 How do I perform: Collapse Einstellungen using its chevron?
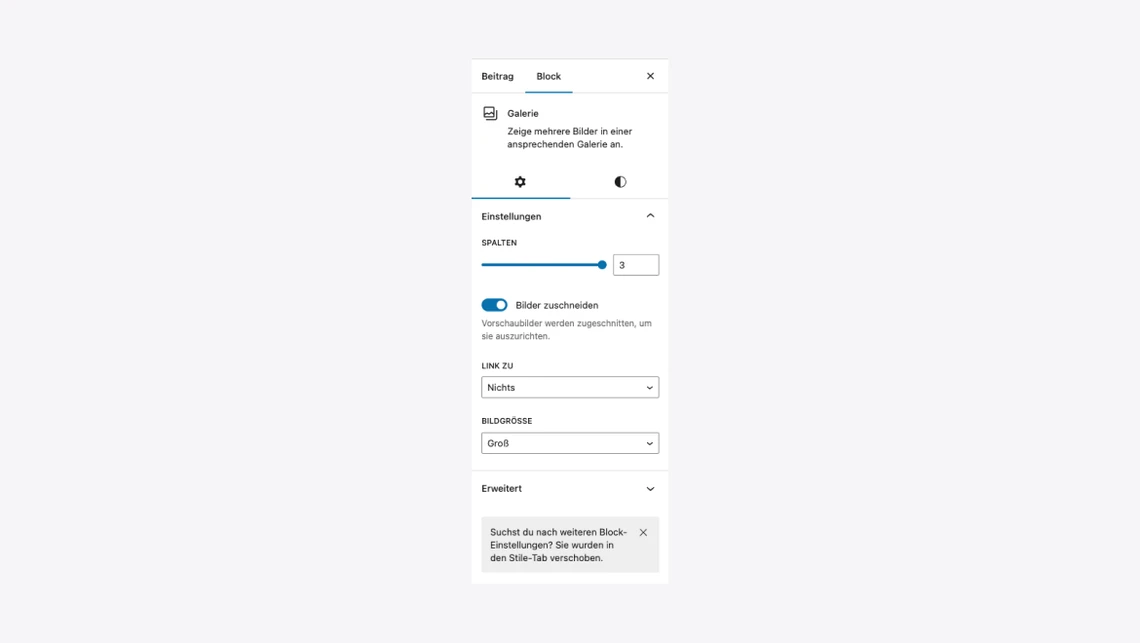pyautogui.click(x=650, y=216)
